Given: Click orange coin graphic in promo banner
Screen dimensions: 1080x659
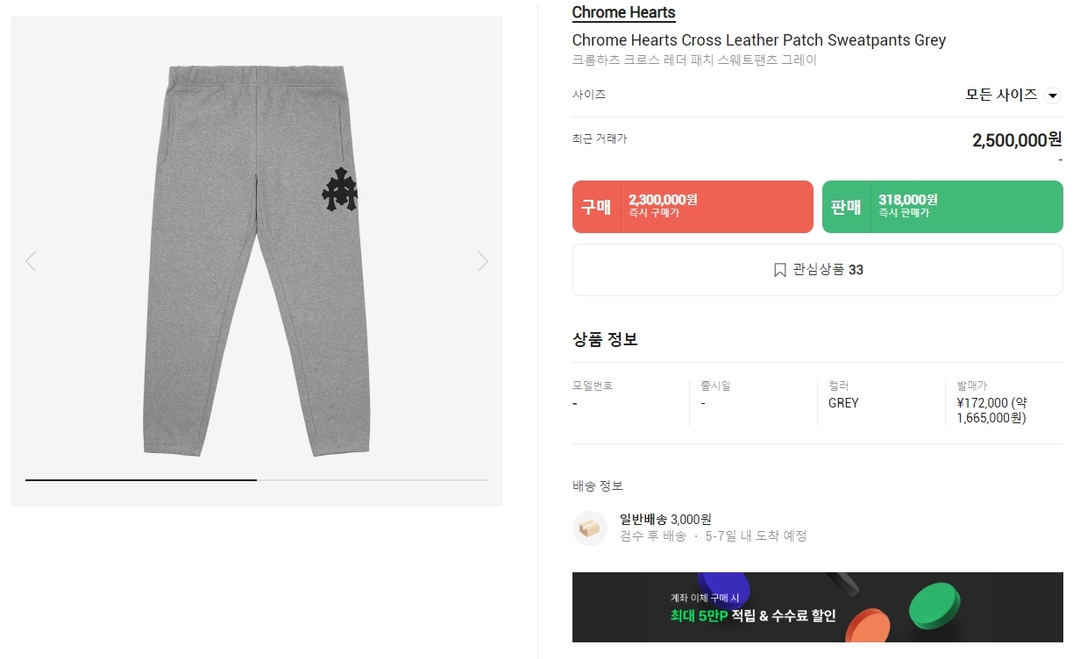Looking at the screenshot, I should tap(866, 625).
